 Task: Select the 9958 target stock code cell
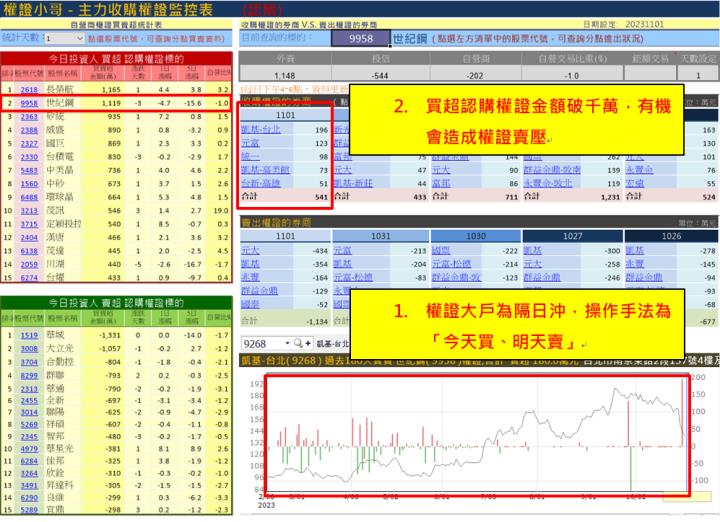pyautogui.click(x=361, y=39)
